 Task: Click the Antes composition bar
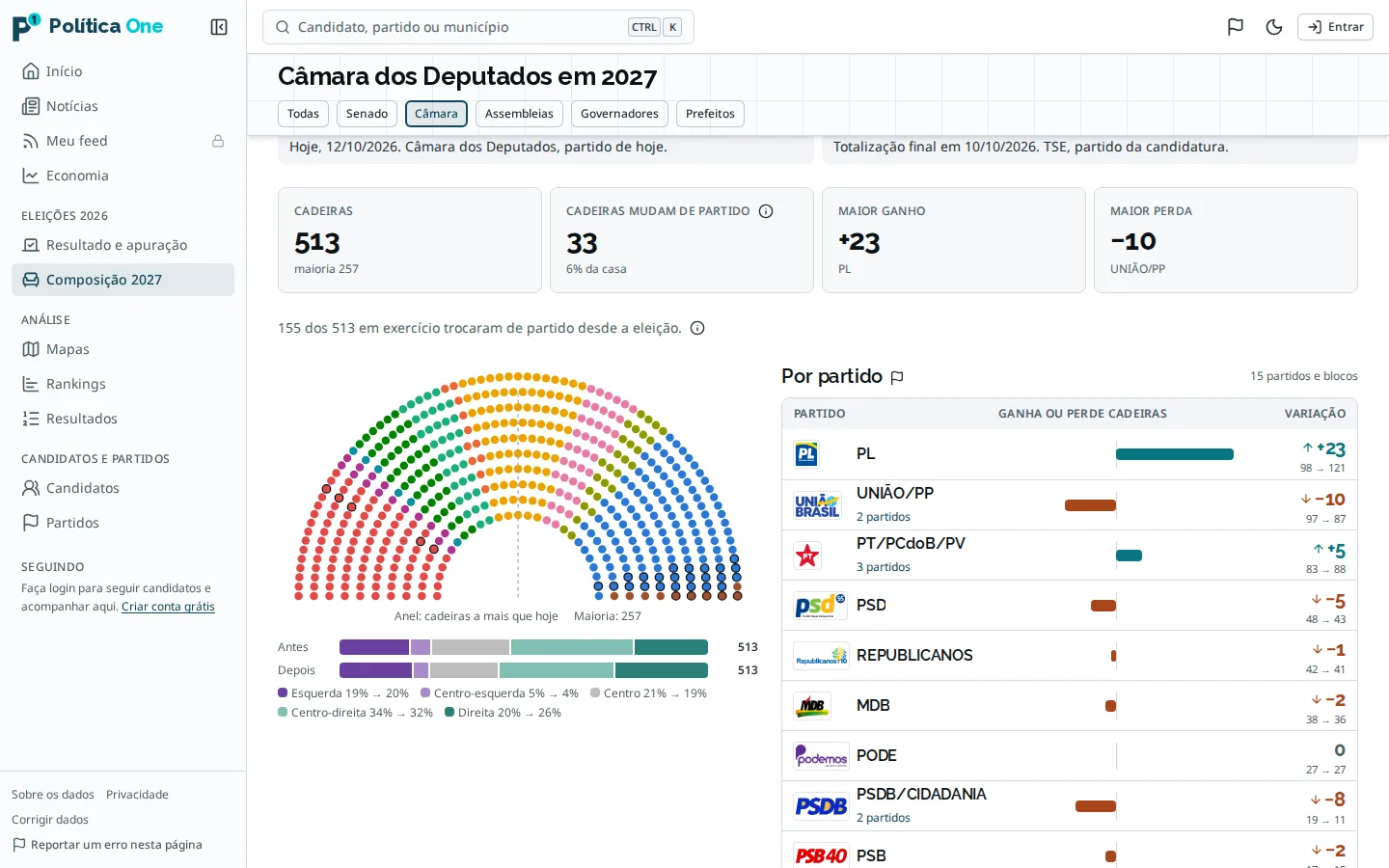click(524, 647)
